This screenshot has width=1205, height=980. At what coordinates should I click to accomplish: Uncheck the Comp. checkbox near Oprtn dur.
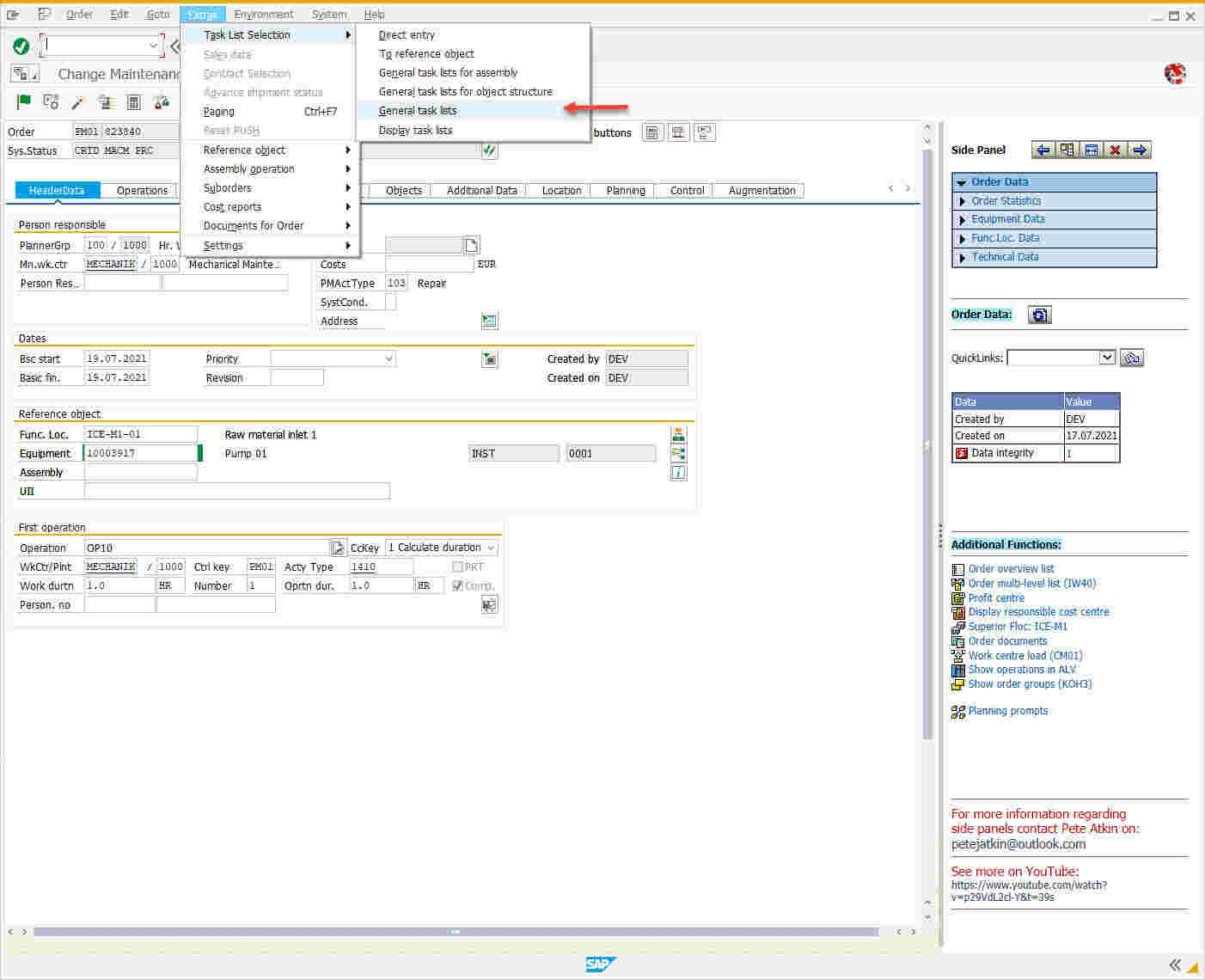pos(457,585)
